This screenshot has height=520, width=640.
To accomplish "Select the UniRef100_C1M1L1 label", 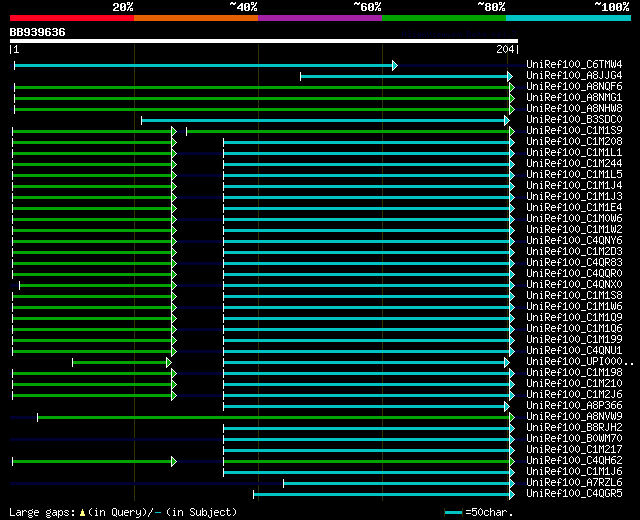I will point(574,152).
